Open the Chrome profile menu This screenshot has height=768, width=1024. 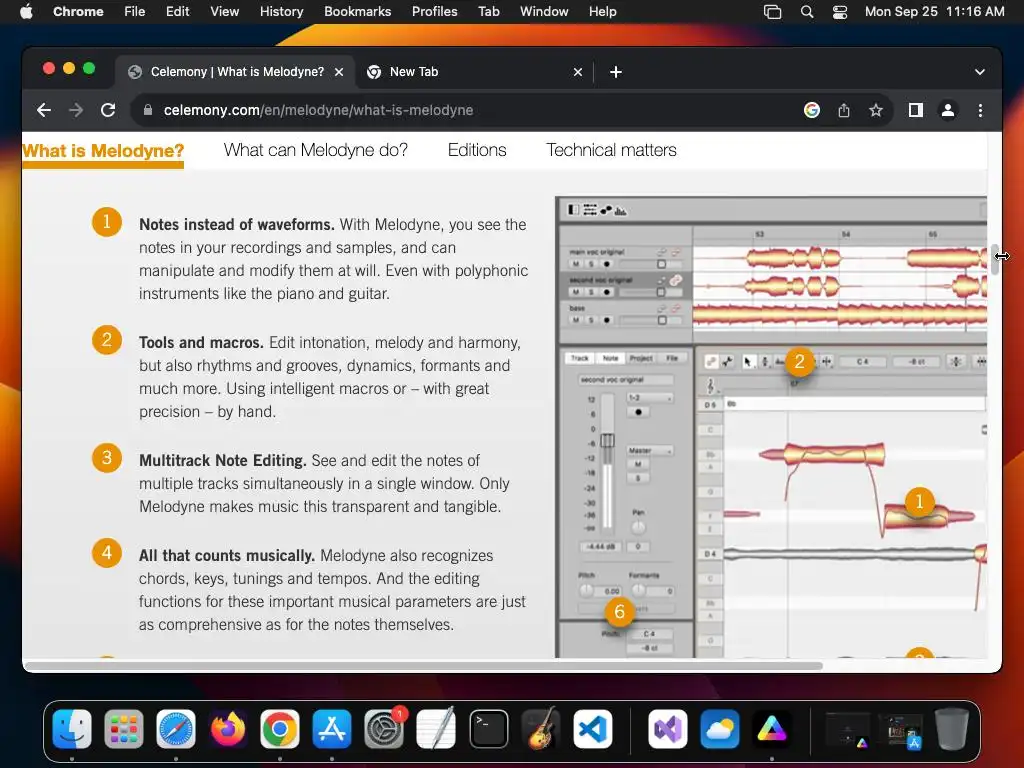[x=948, y=110]
